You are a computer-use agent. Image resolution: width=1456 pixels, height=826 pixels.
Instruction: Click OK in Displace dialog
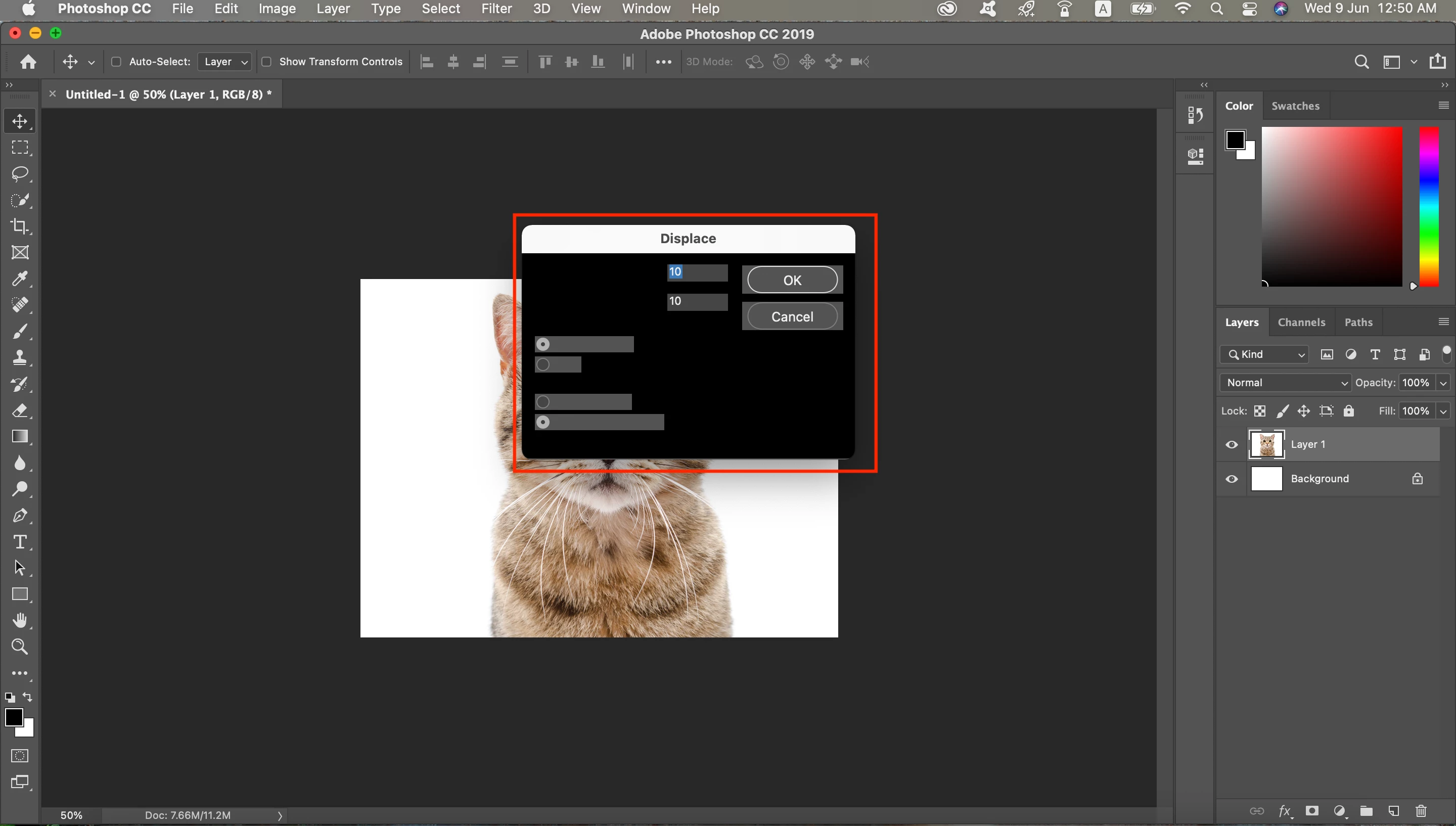tap(792, 280)
